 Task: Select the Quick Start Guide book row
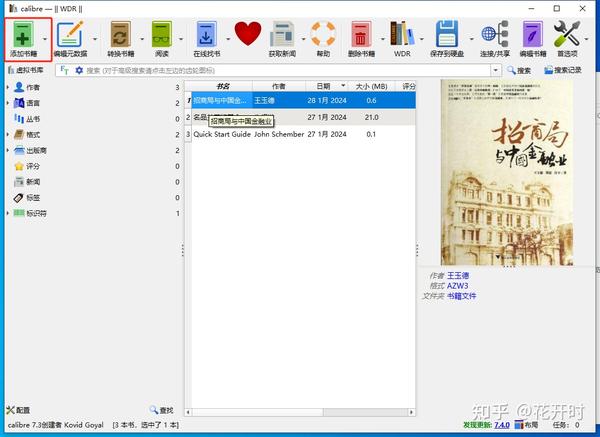tap(300, 134)
